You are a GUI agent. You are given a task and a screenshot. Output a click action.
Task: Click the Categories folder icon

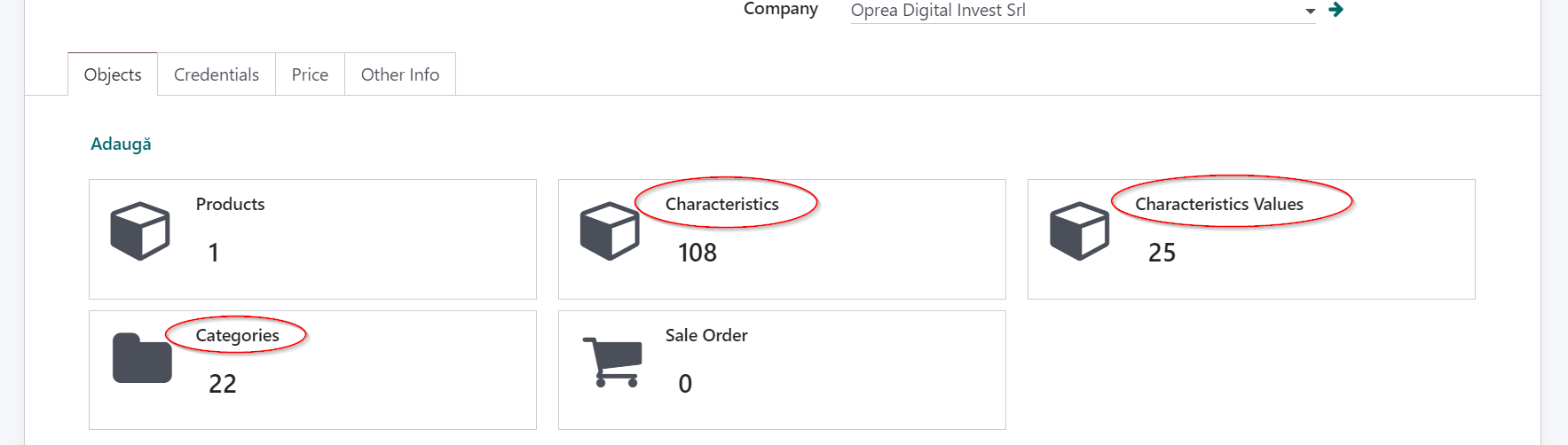pyautogui.click(x=142, y=358)
